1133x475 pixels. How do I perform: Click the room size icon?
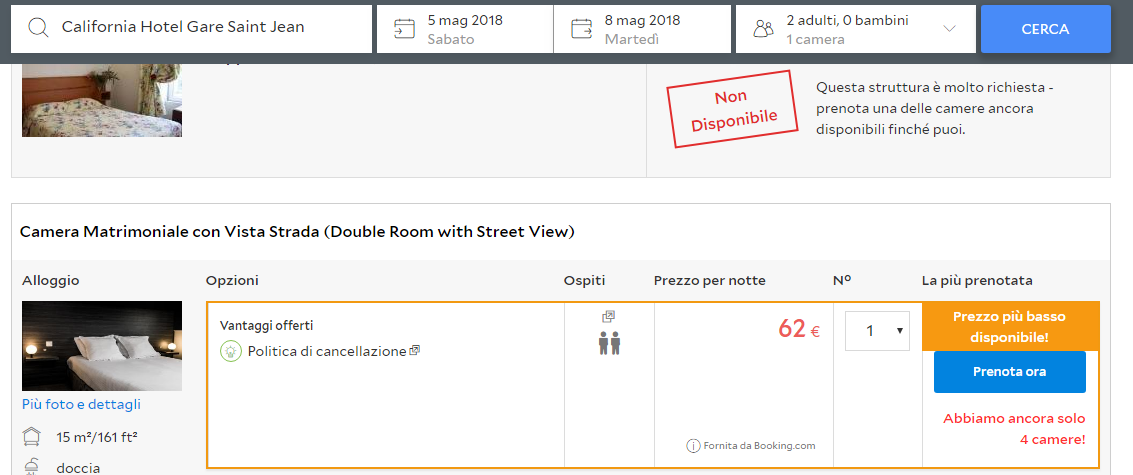(32, 436)
